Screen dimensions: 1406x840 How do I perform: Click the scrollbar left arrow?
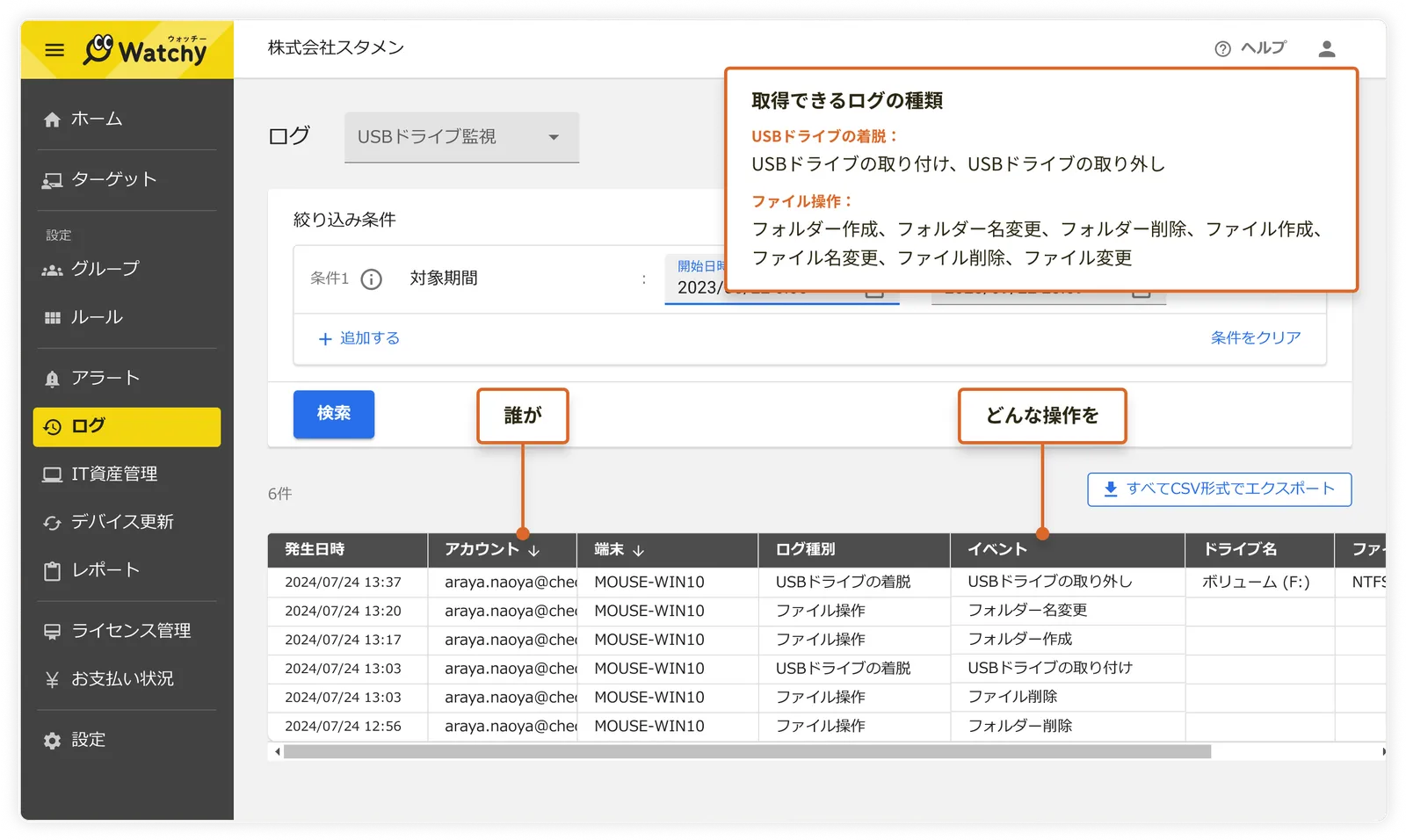coord(278,752)
